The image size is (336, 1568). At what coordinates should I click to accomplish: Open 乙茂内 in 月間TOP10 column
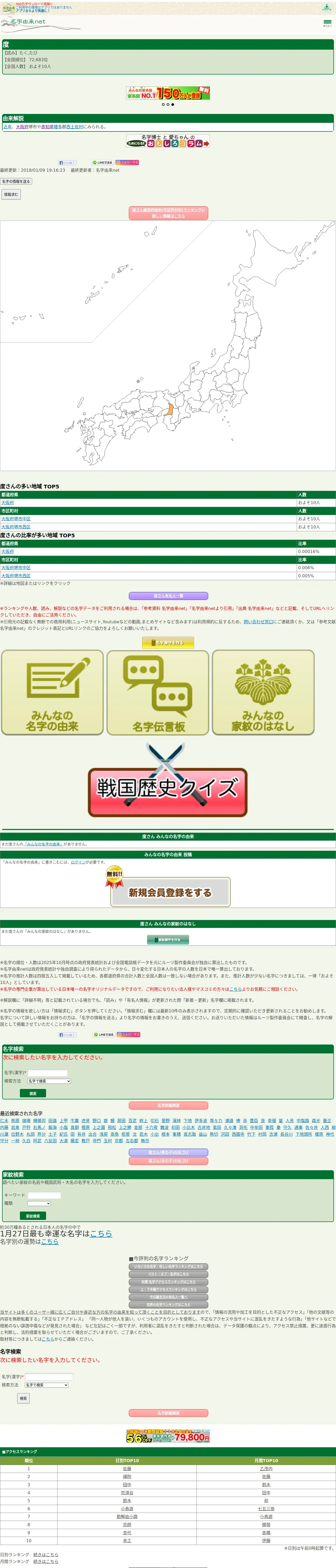click(x=266, y=1469)
